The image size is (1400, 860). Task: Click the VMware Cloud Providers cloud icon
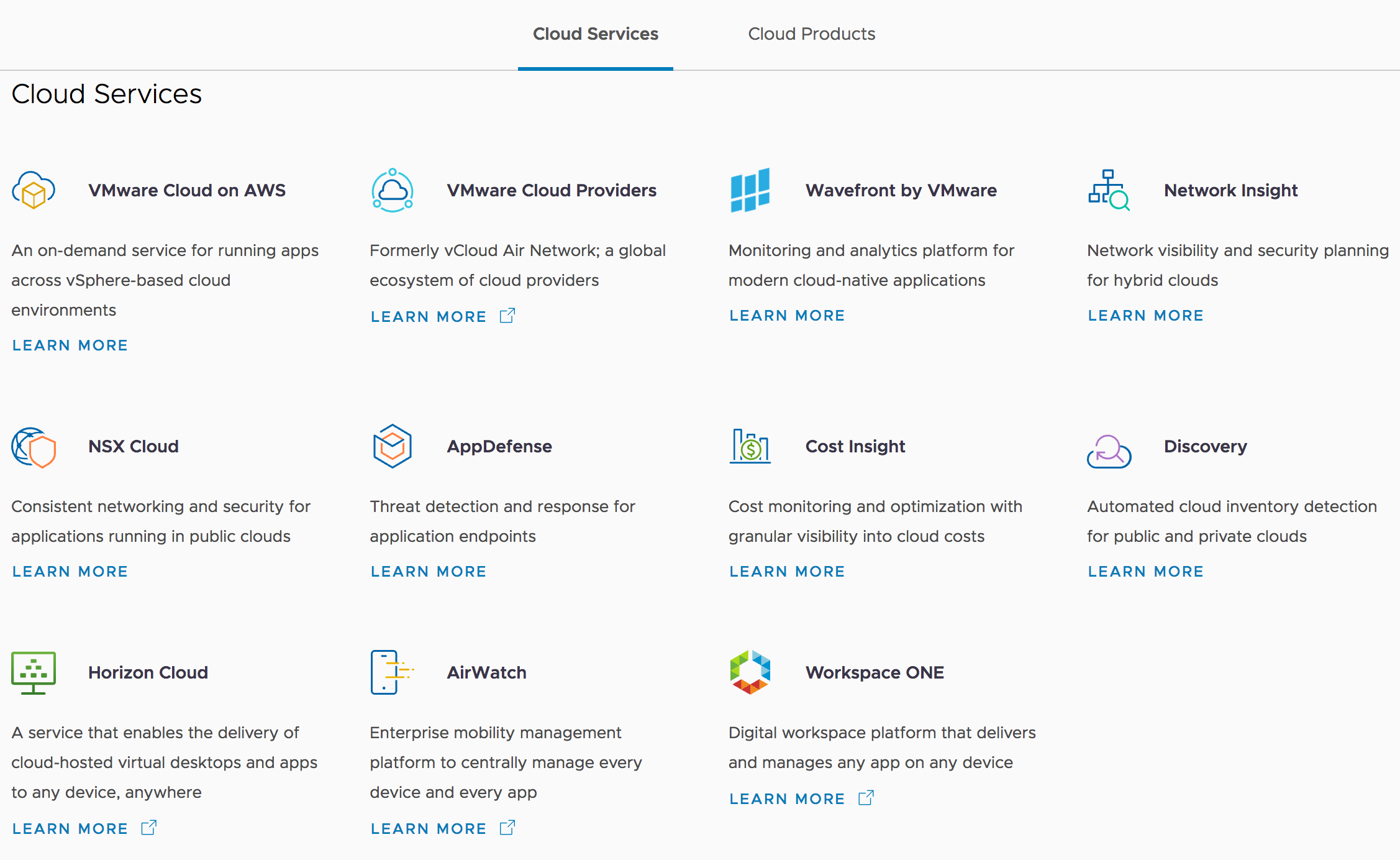click(x=392, y=190)
